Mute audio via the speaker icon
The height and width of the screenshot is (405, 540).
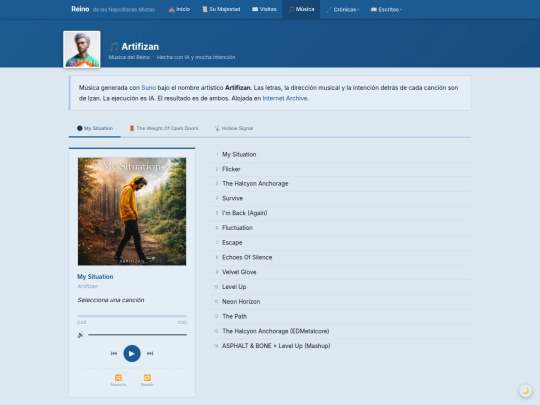pos(81,335)
